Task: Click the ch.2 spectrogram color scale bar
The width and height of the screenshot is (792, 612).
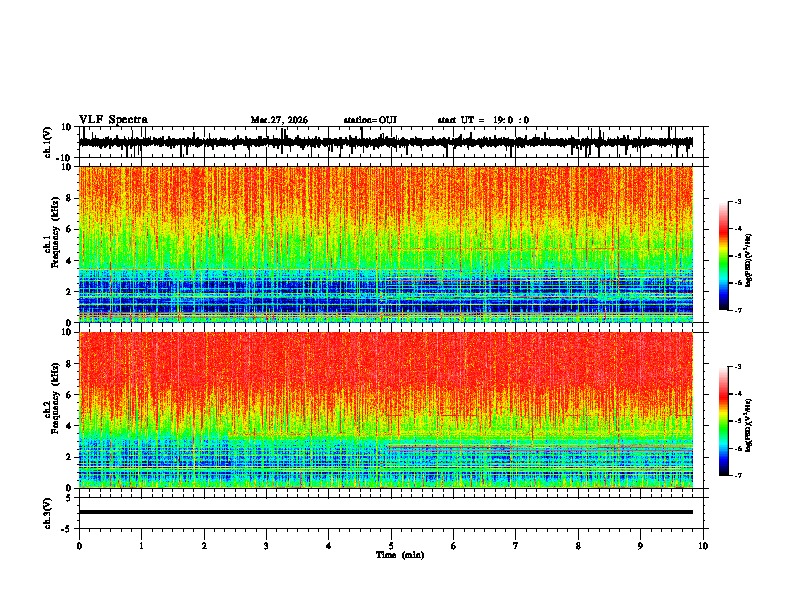Action: click(x=723, y=421)
